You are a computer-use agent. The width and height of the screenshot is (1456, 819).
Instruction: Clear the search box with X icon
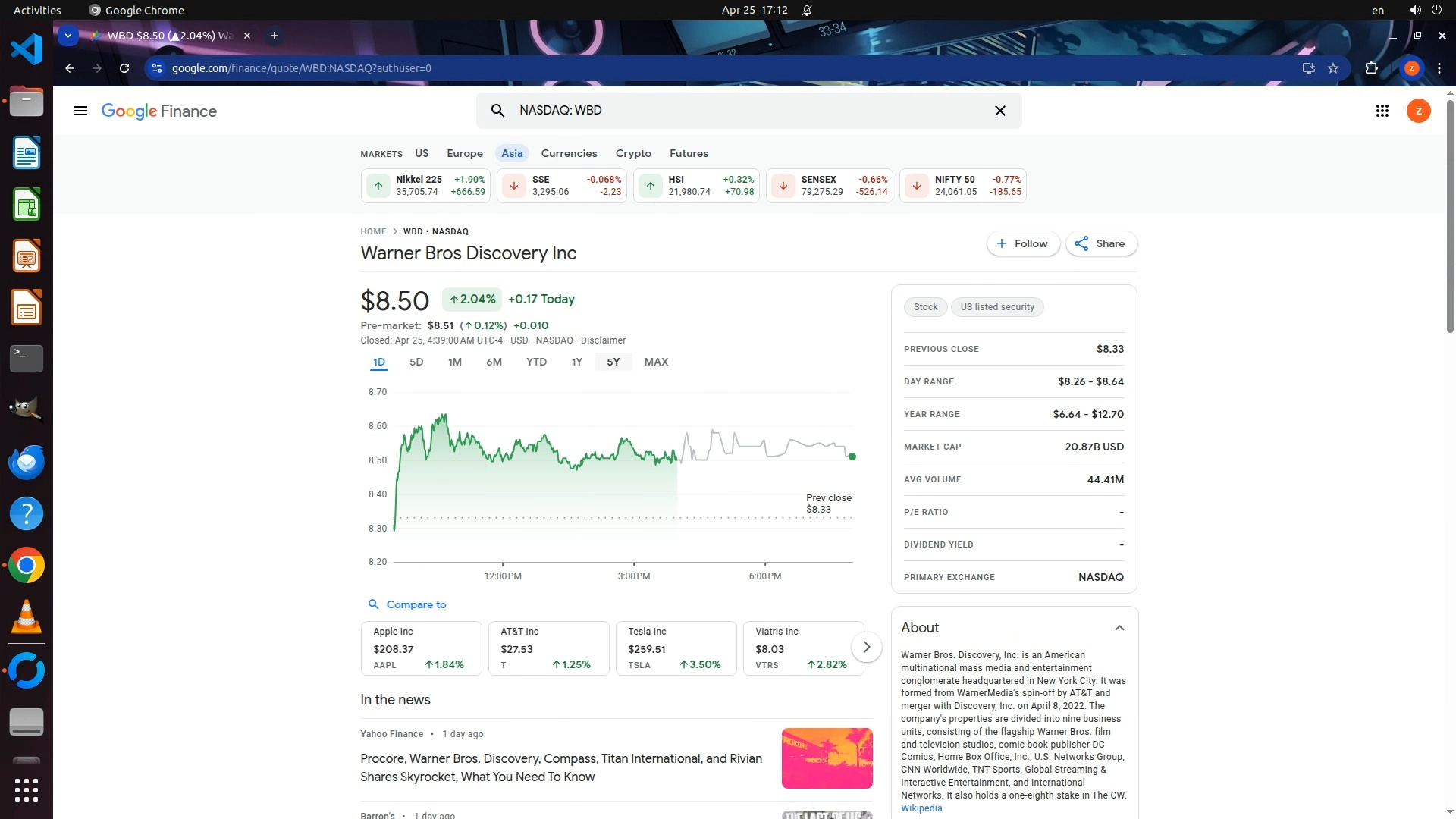[999, 111]
